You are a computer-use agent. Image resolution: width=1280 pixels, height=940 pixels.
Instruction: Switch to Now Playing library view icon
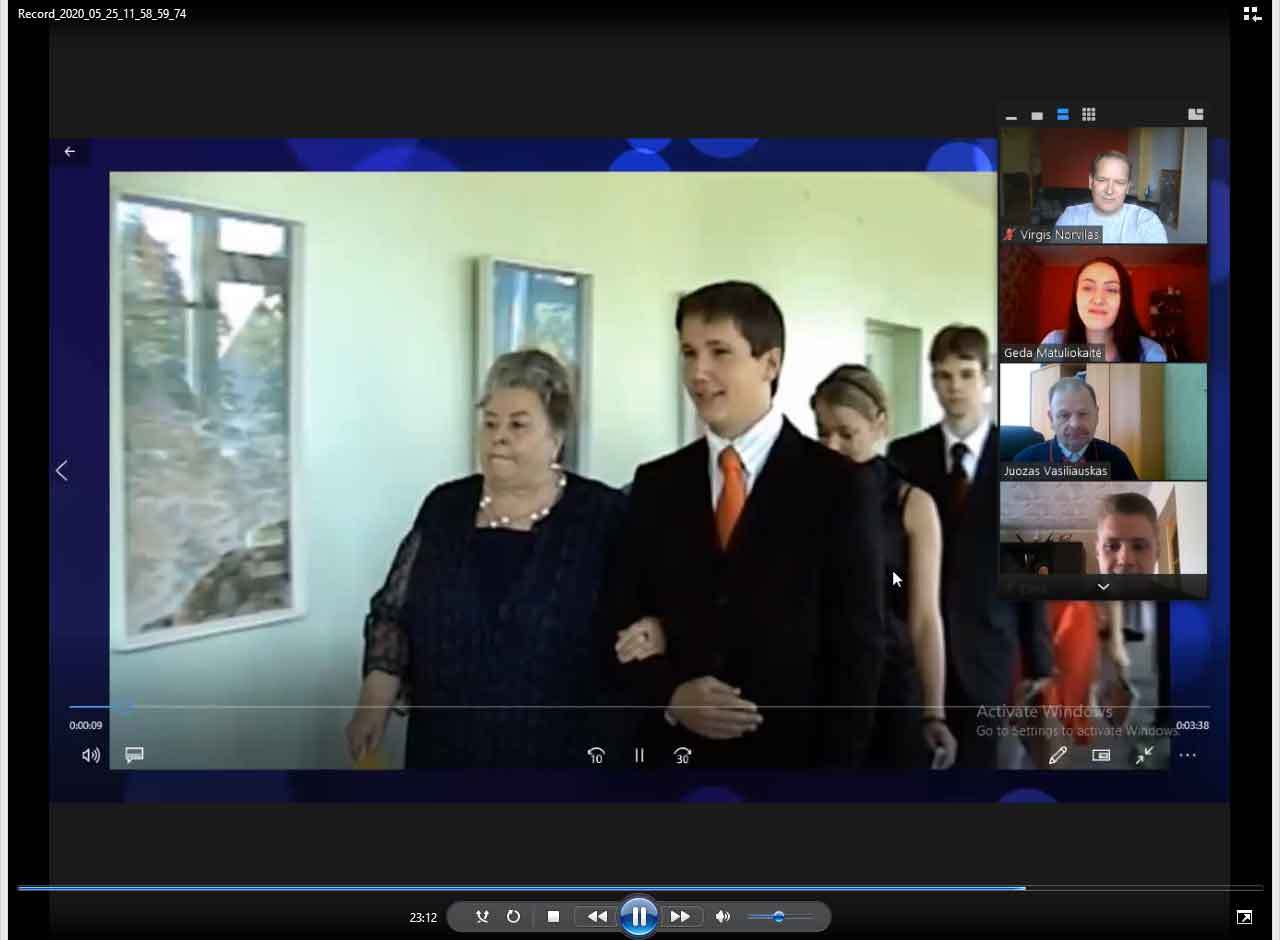pyautogui.click(x=1251, y=14)
